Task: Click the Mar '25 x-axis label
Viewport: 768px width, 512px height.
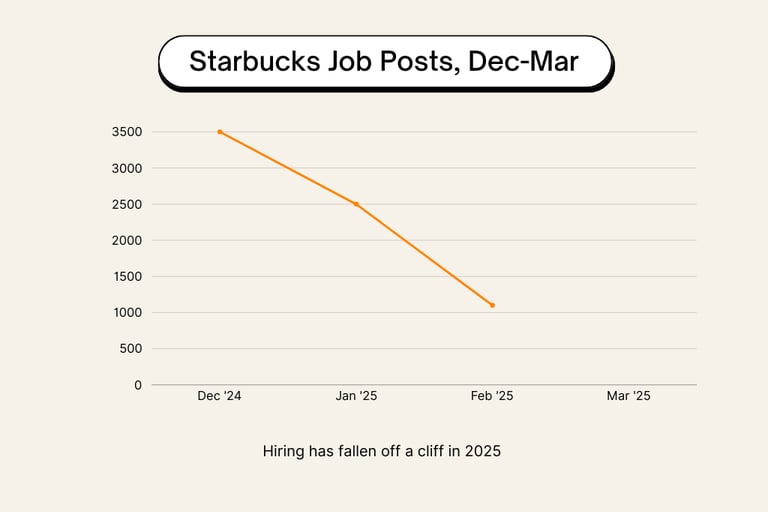Action: tap(628, 396)
